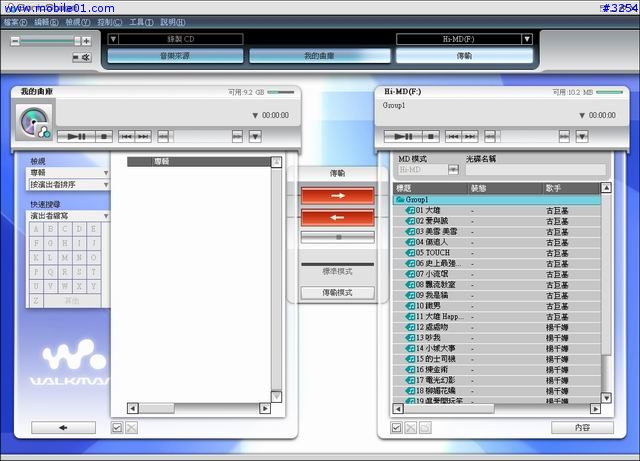Click the 傳輸模式 button
This screenshot has width=640, height=461.
338,292
